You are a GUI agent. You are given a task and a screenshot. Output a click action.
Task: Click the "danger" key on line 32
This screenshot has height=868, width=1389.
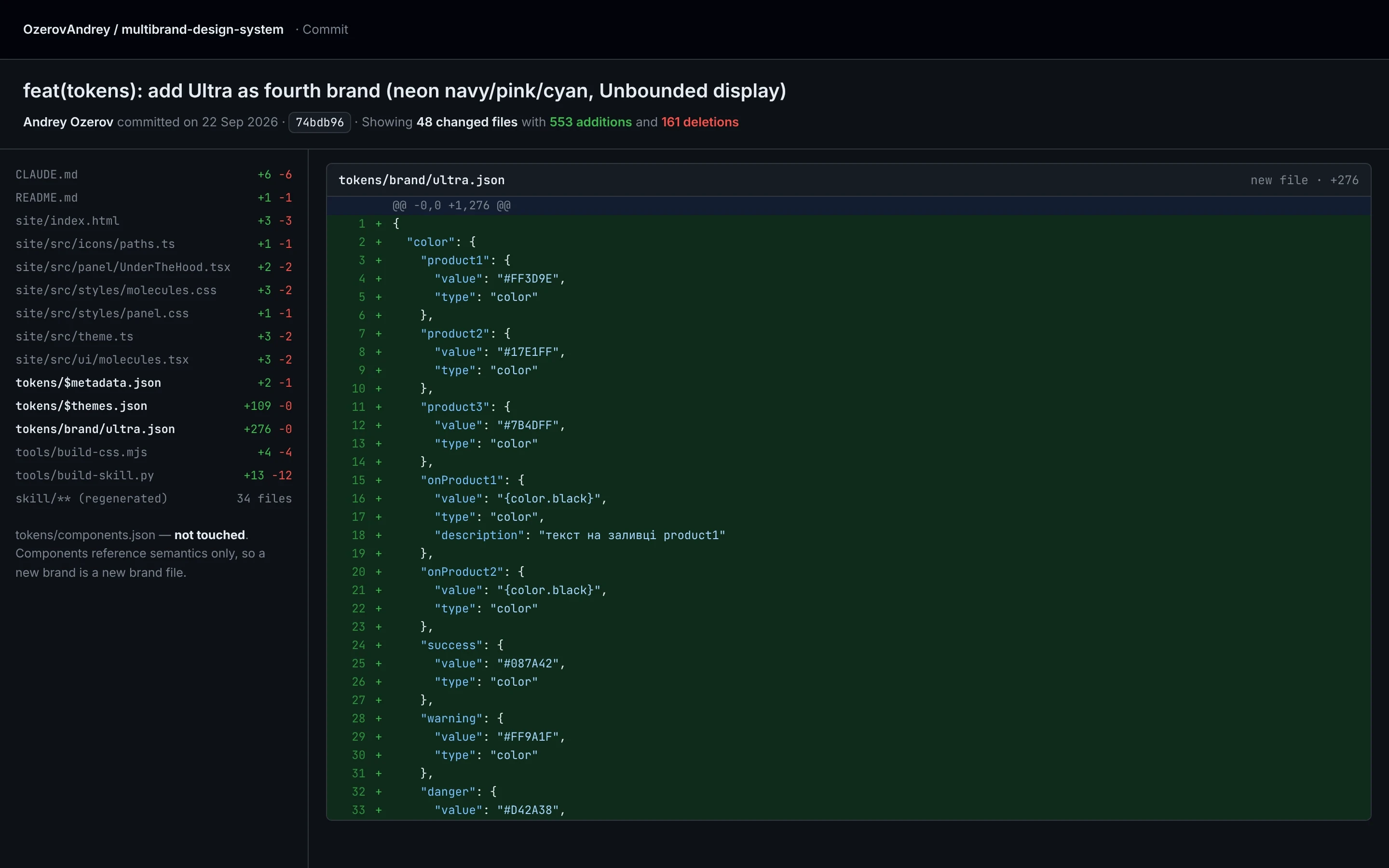[x=448, y=792]
